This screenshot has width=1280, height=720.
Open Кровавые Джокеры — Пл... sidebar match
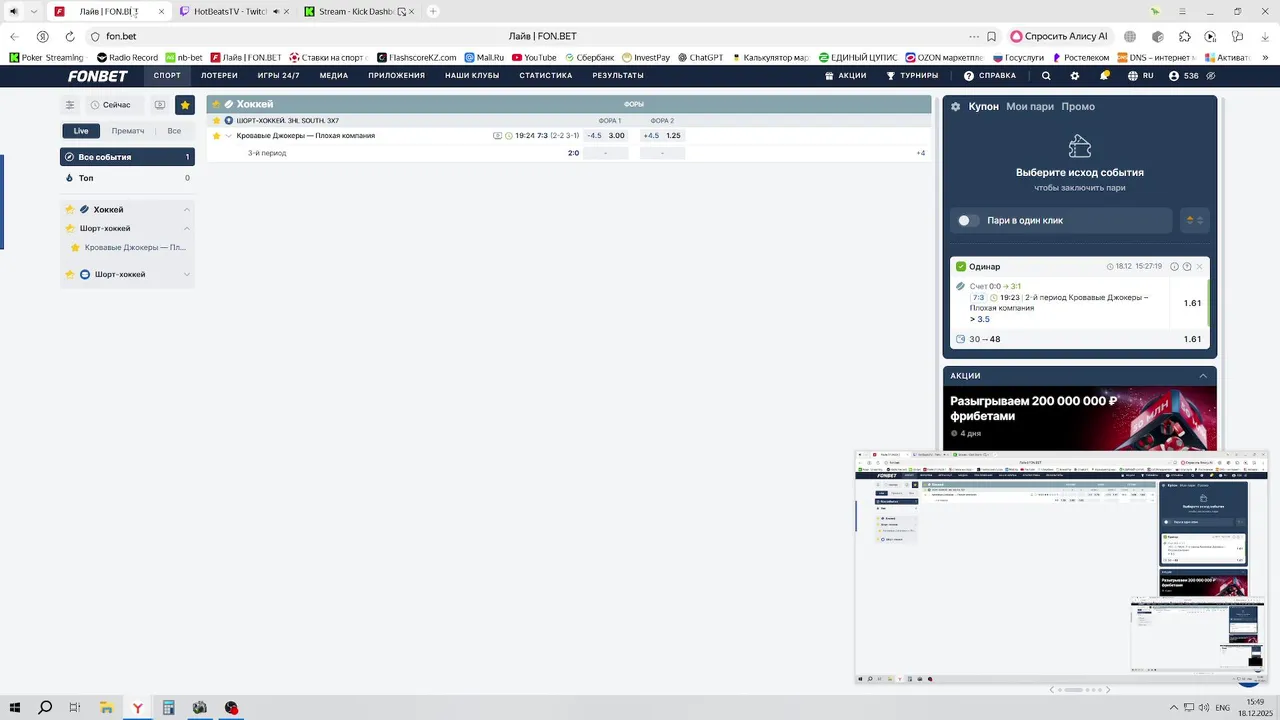click(135, 247)
